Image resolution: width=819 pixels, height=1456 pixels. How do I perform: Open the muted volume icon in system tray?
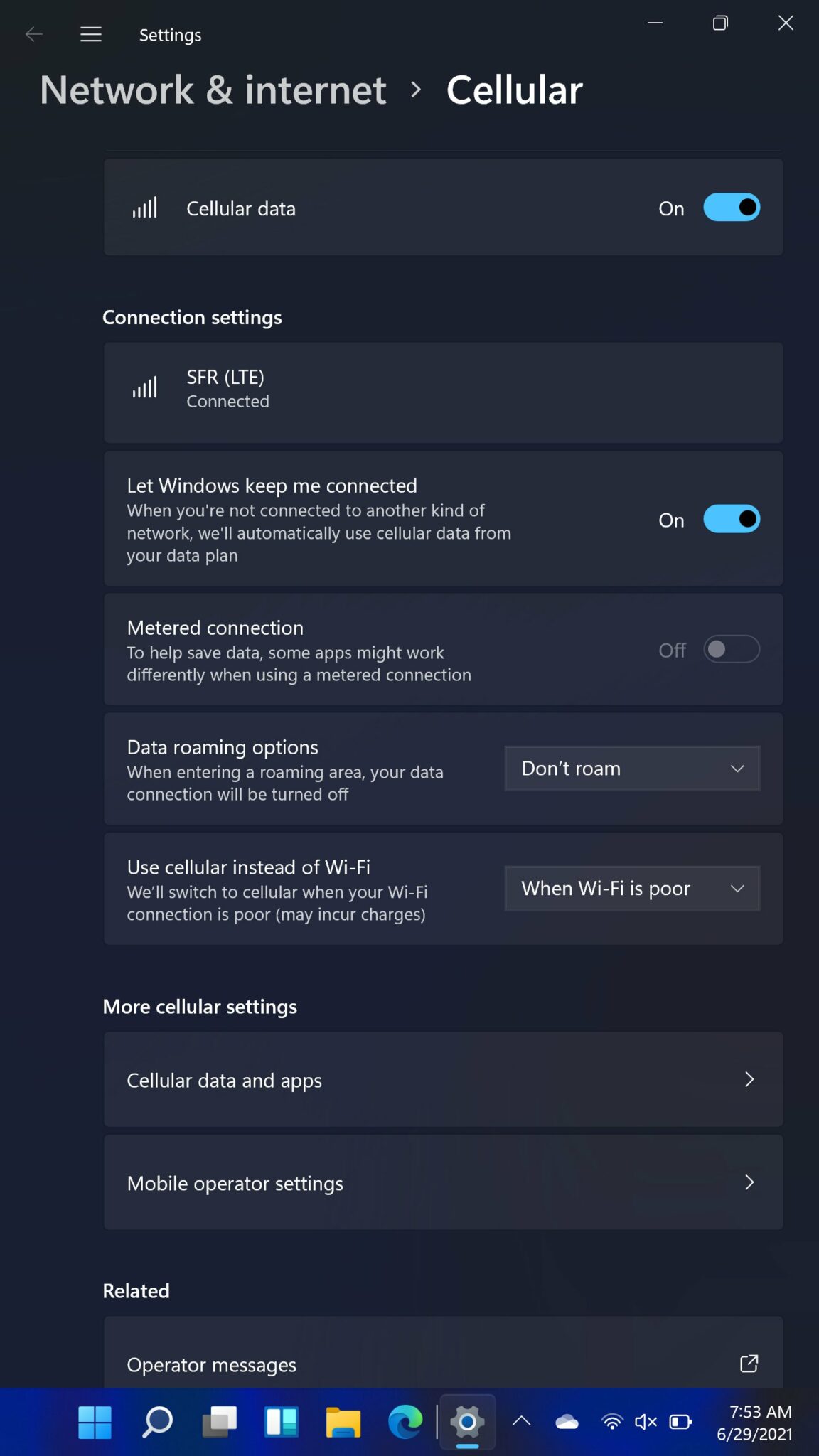click(x=646, y=1422)
